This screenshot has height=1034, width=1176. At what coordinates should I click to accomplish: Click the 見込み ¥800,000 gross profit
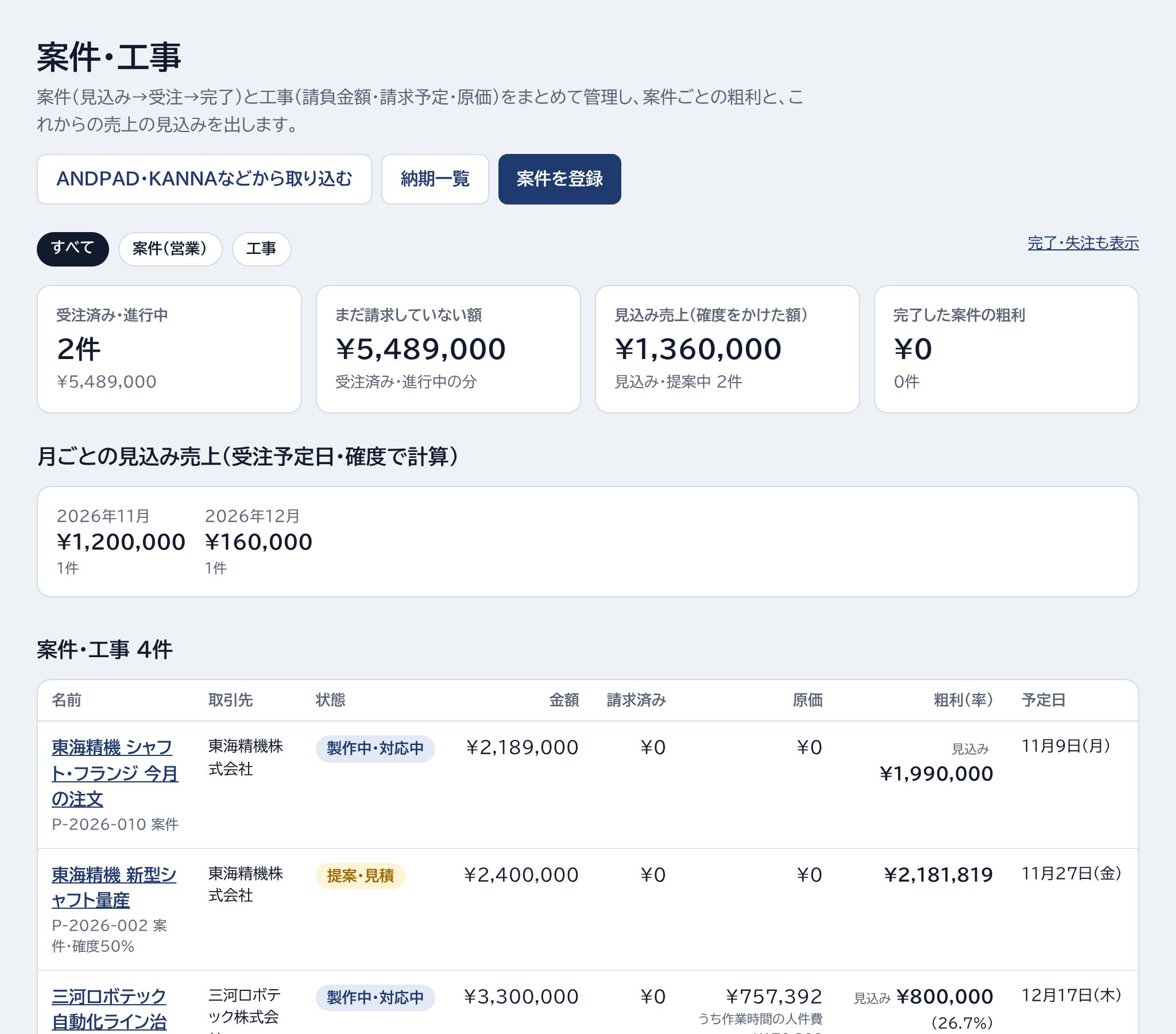click(x=923, y=997)
